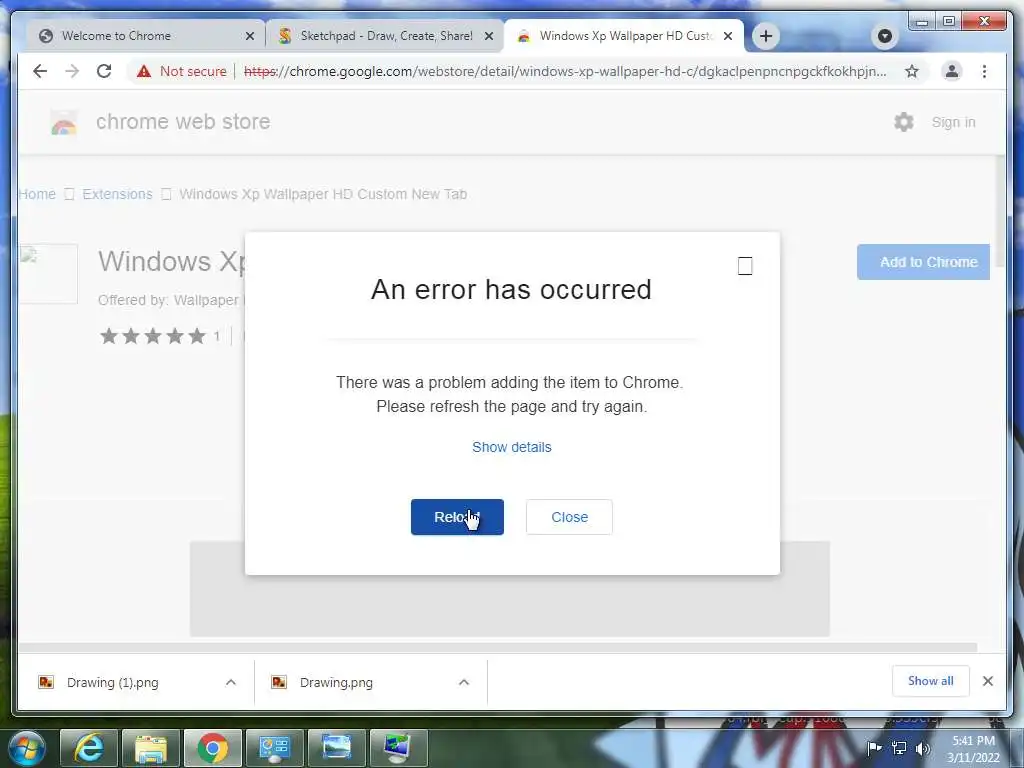
Task: Click the address bar URL
Action: [565, 71]
